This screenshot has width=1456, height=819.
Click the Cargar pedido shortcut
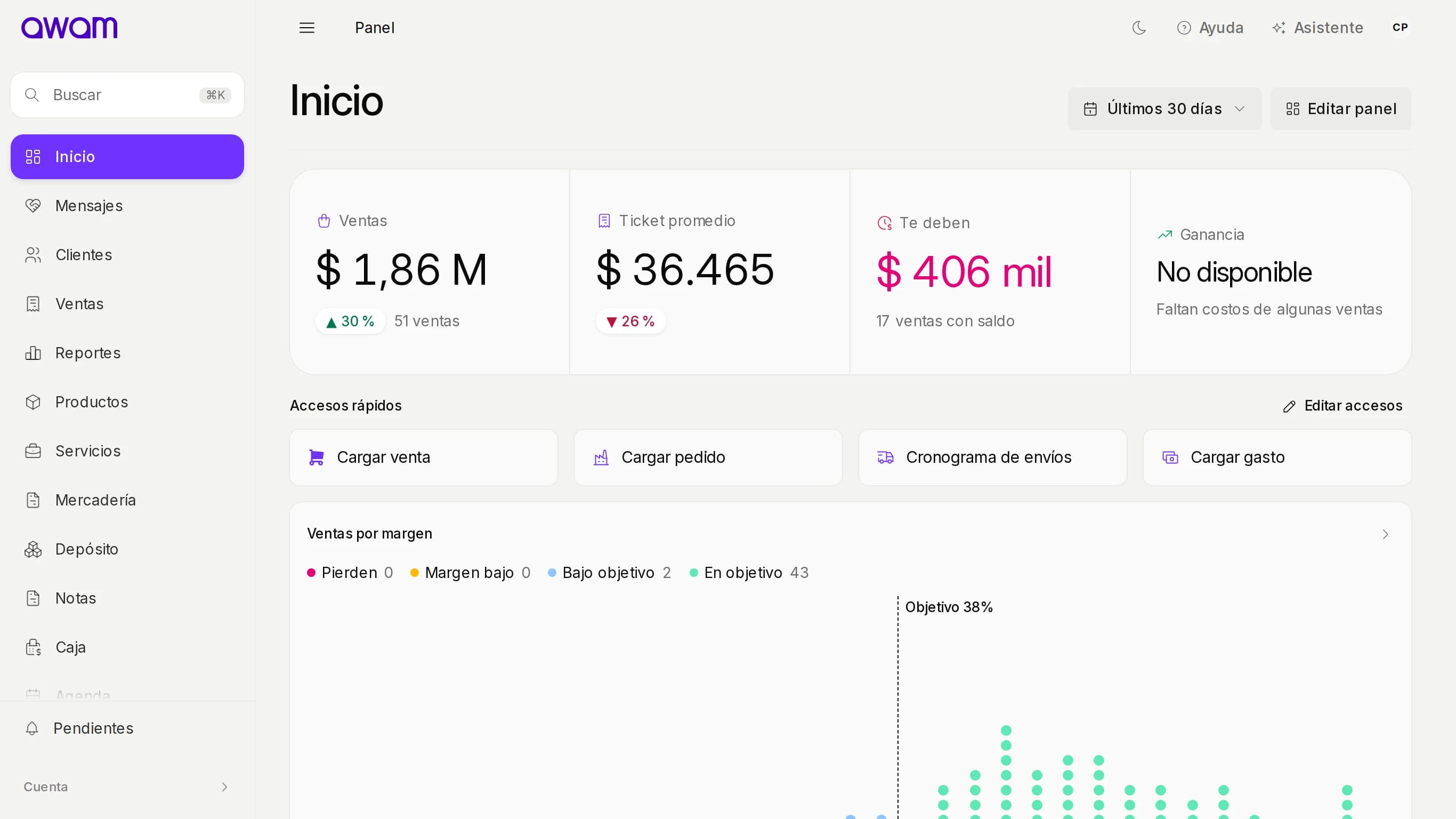click(x=708, y=457)
